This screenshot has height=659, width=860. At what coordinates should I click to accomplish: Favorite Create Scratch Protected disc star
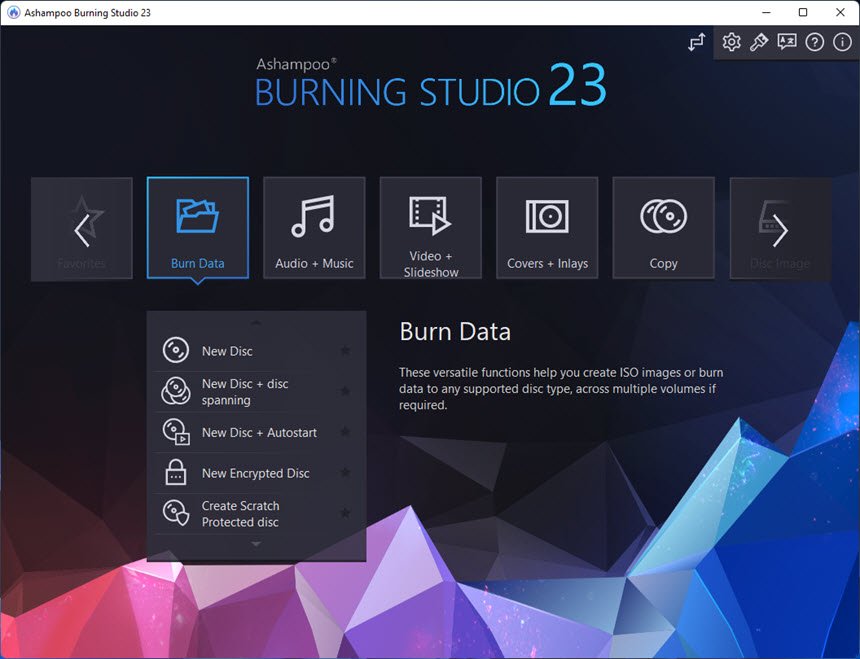coord(345,513)
